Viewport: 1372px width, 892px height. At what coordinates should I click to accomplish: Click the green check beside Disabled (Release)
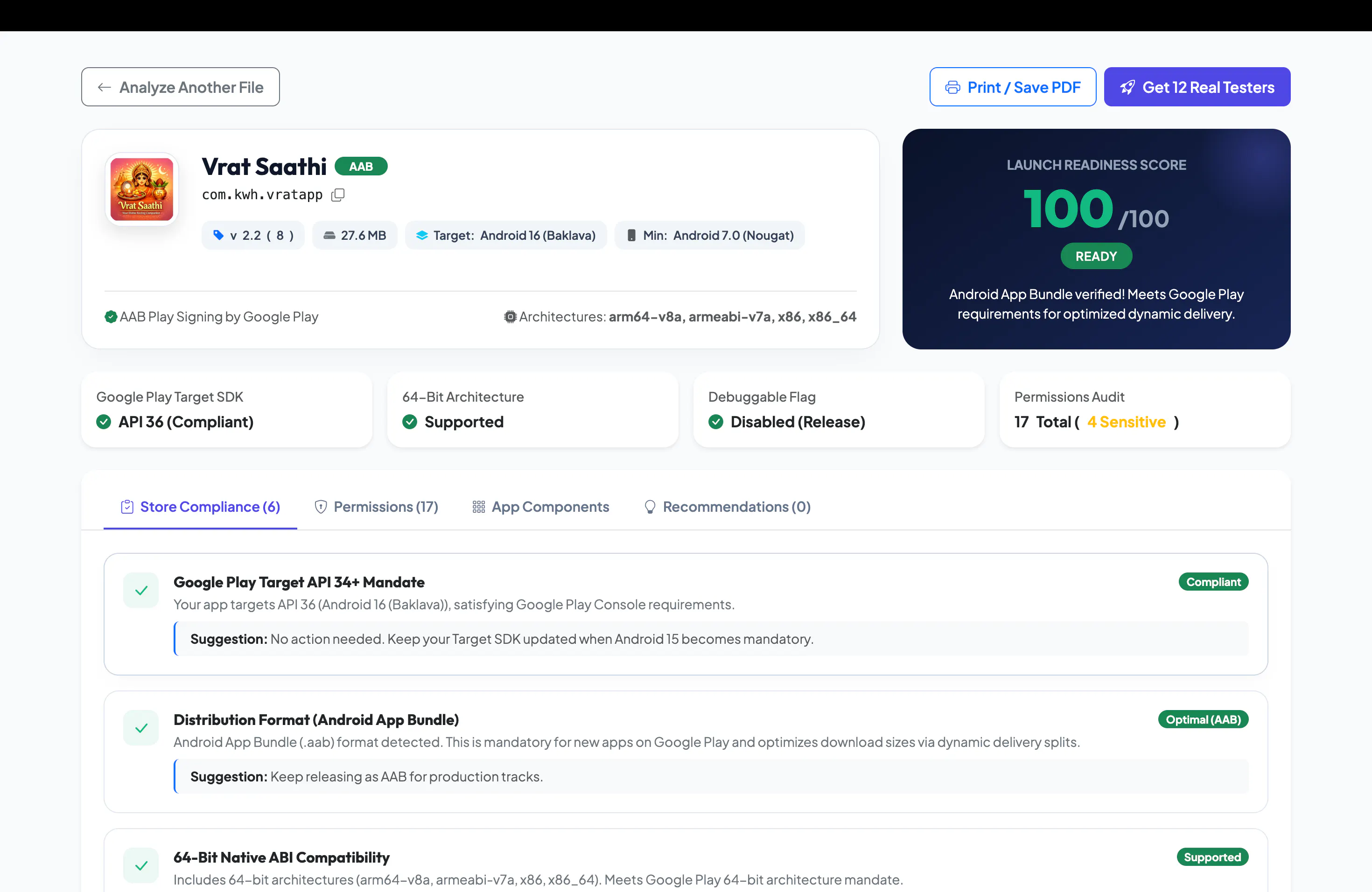[716, 422]
